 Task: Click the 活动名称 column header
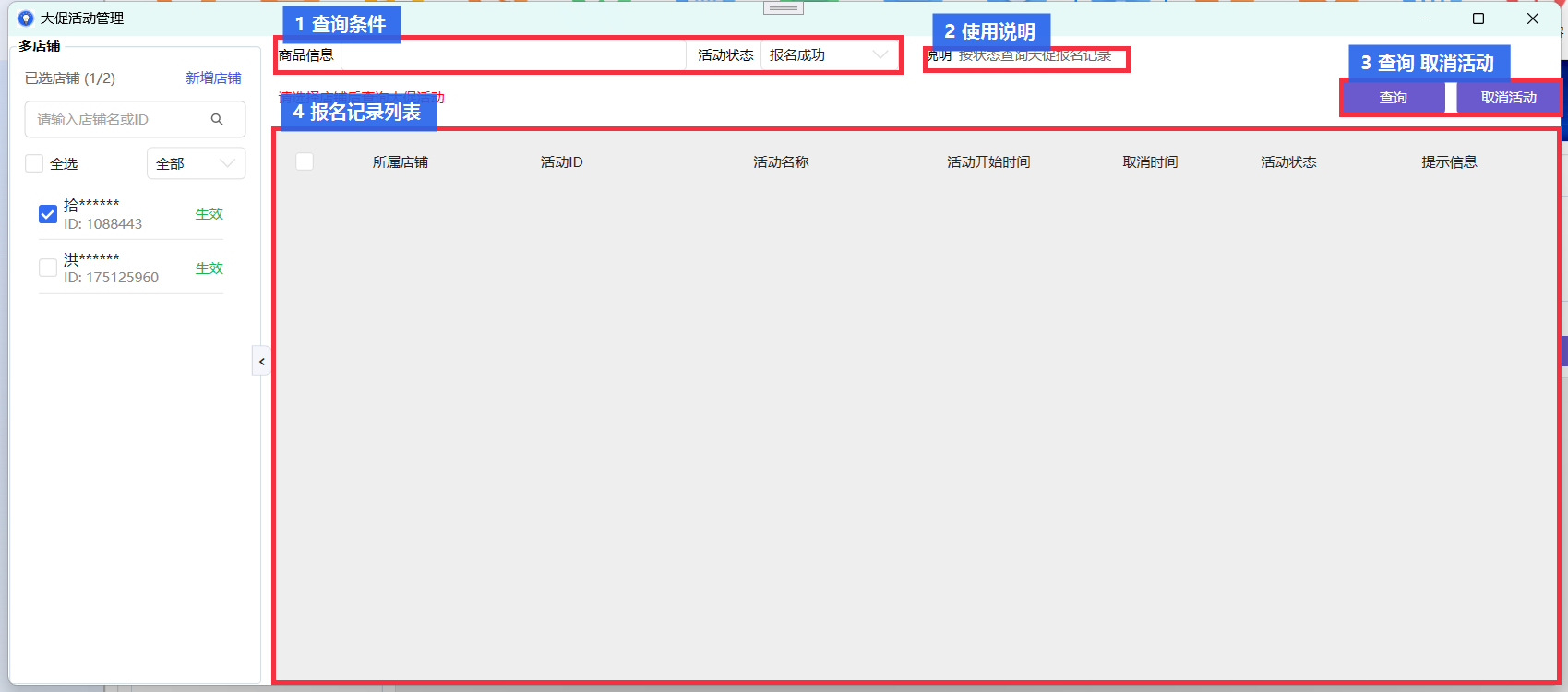(781, 162)
